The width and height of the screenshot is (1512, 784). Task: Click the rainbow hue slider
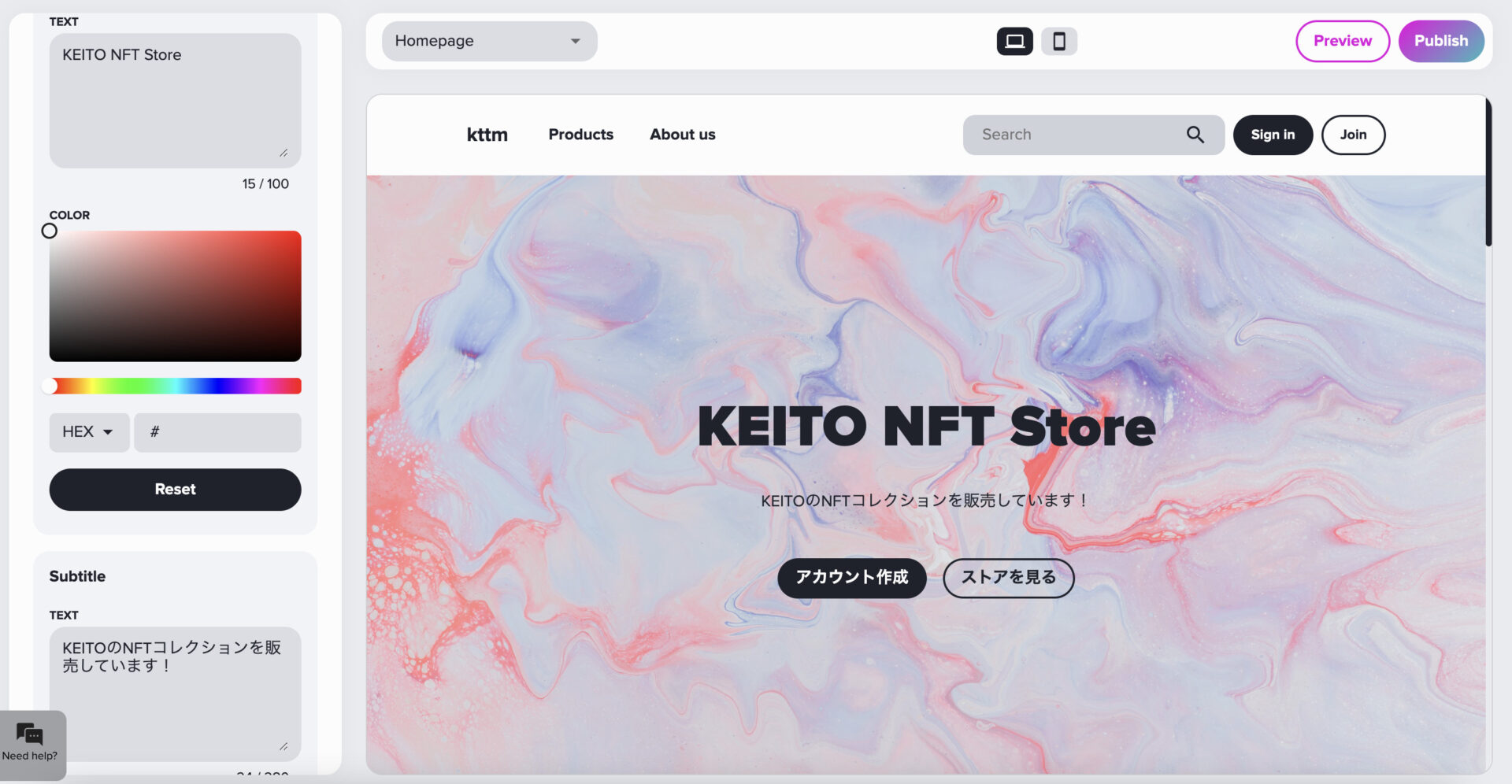coord(175,386)
